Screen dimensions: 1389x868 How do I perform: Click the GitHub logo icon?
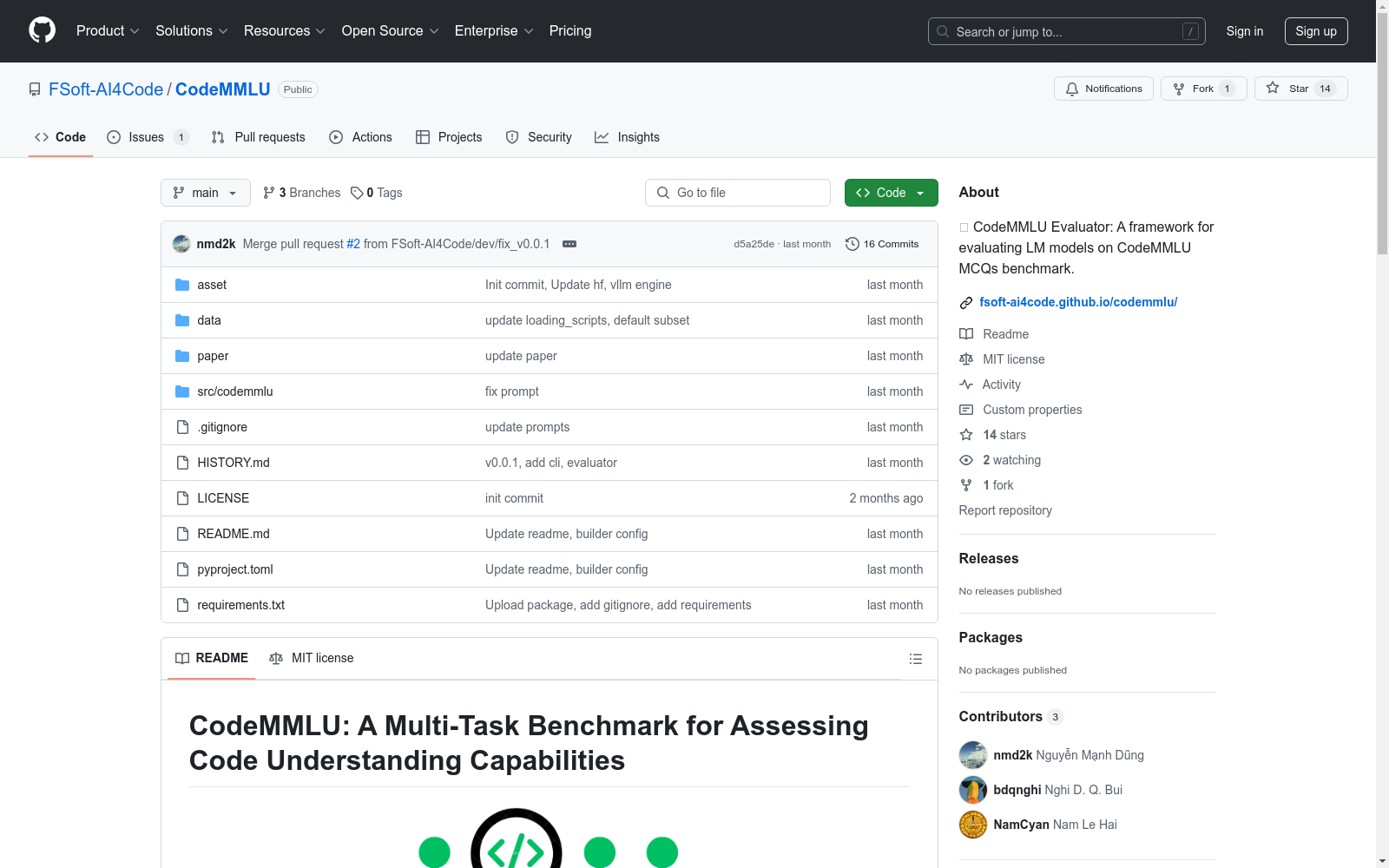(x=42, y=30)
